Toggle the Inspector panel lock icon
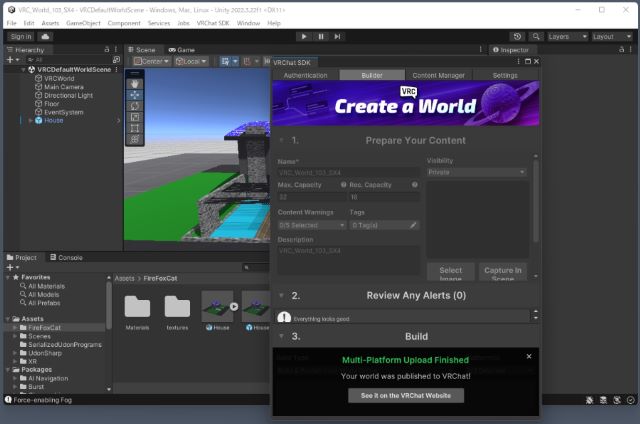The height and width of the screenshot is (424, 640). point(621,49)
